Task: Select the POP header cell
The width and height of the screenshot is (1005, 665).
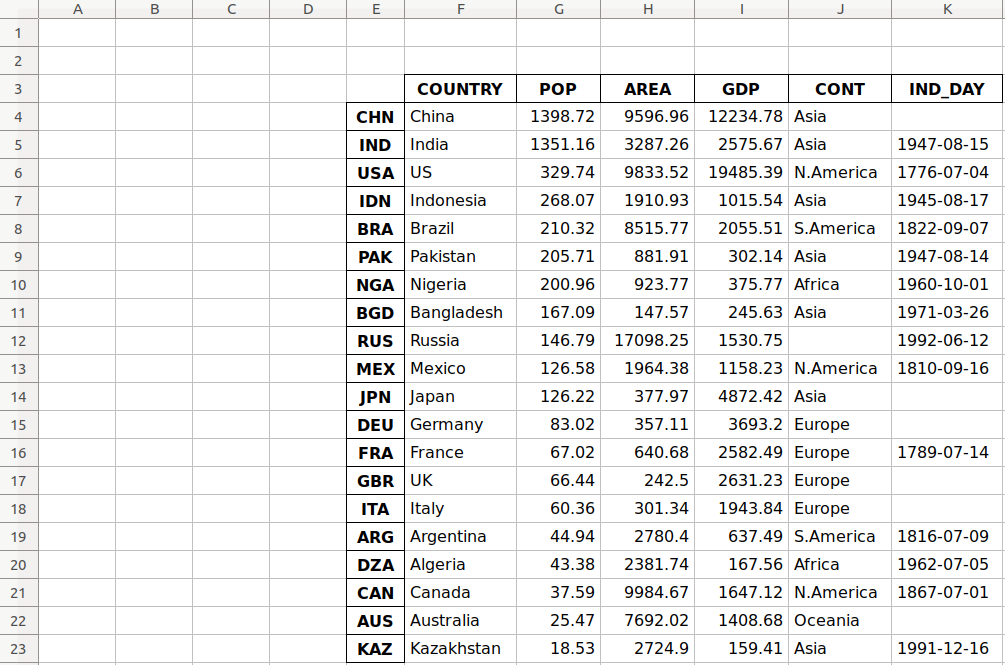Action: (x=557, y=88)
